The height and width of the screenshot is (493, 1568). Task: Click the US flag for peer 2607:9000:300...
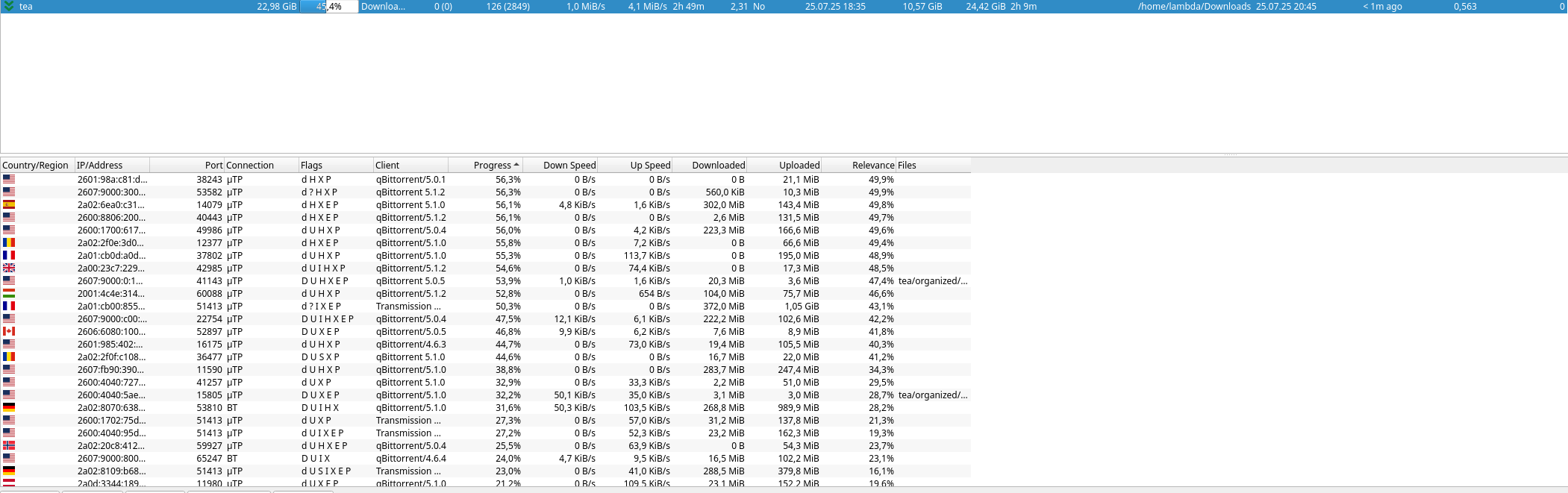[9, 192]
